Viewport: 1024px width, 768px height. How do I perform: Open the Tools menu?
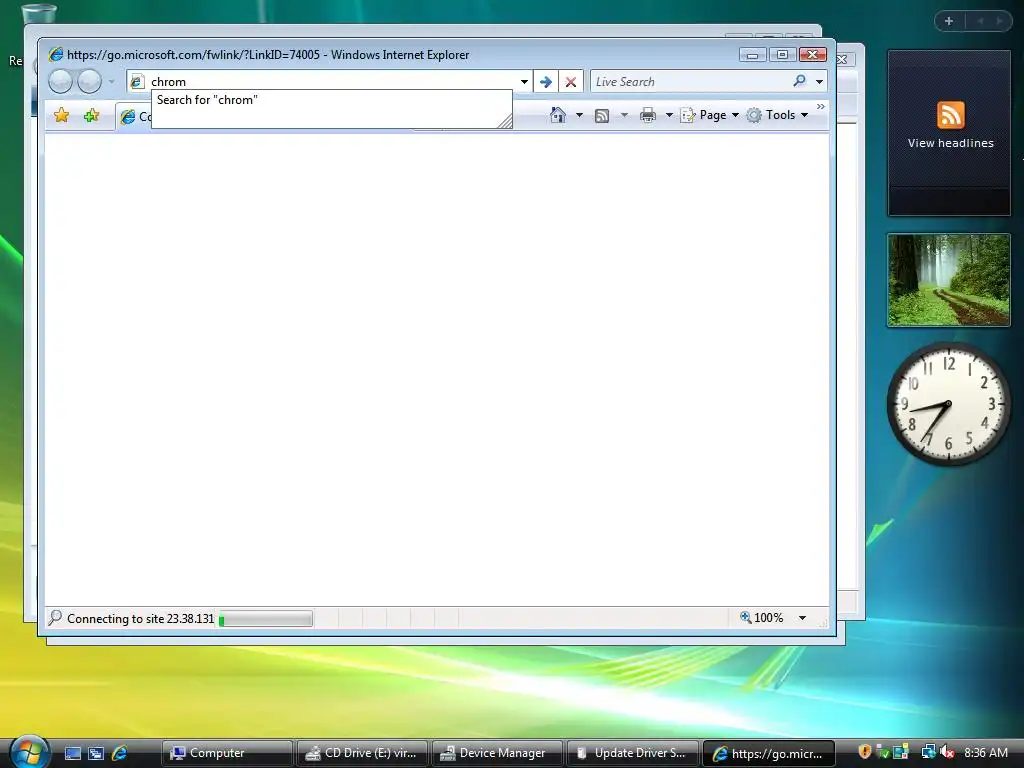tap(778, 115)
